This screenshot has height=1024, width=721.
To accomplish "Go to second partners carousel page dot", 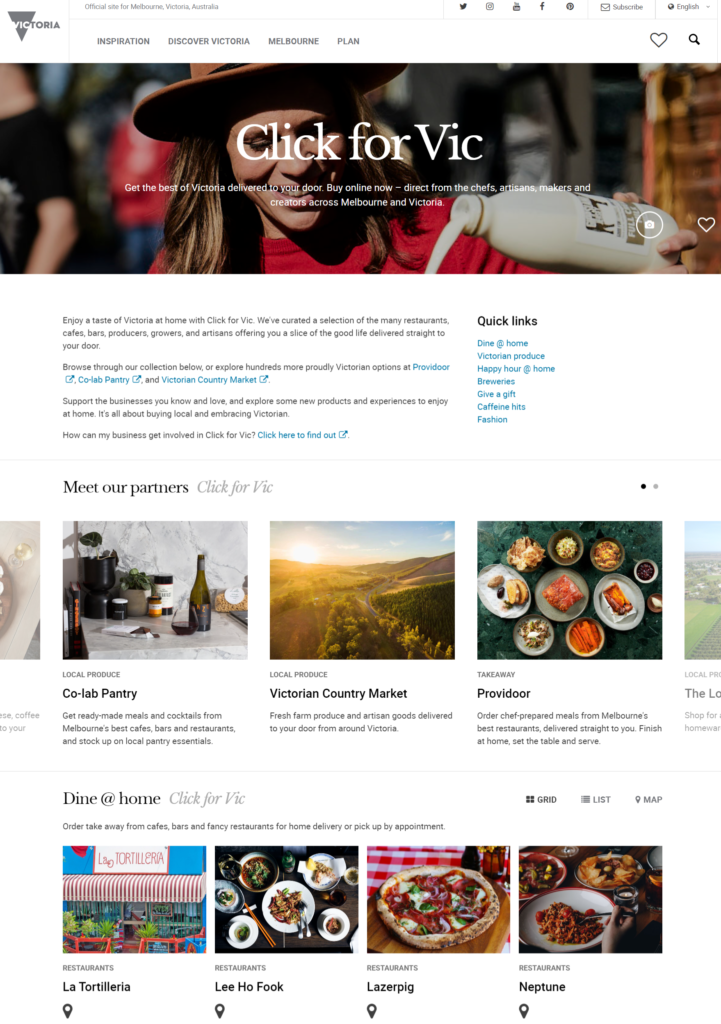I will [x=656, y=487].
